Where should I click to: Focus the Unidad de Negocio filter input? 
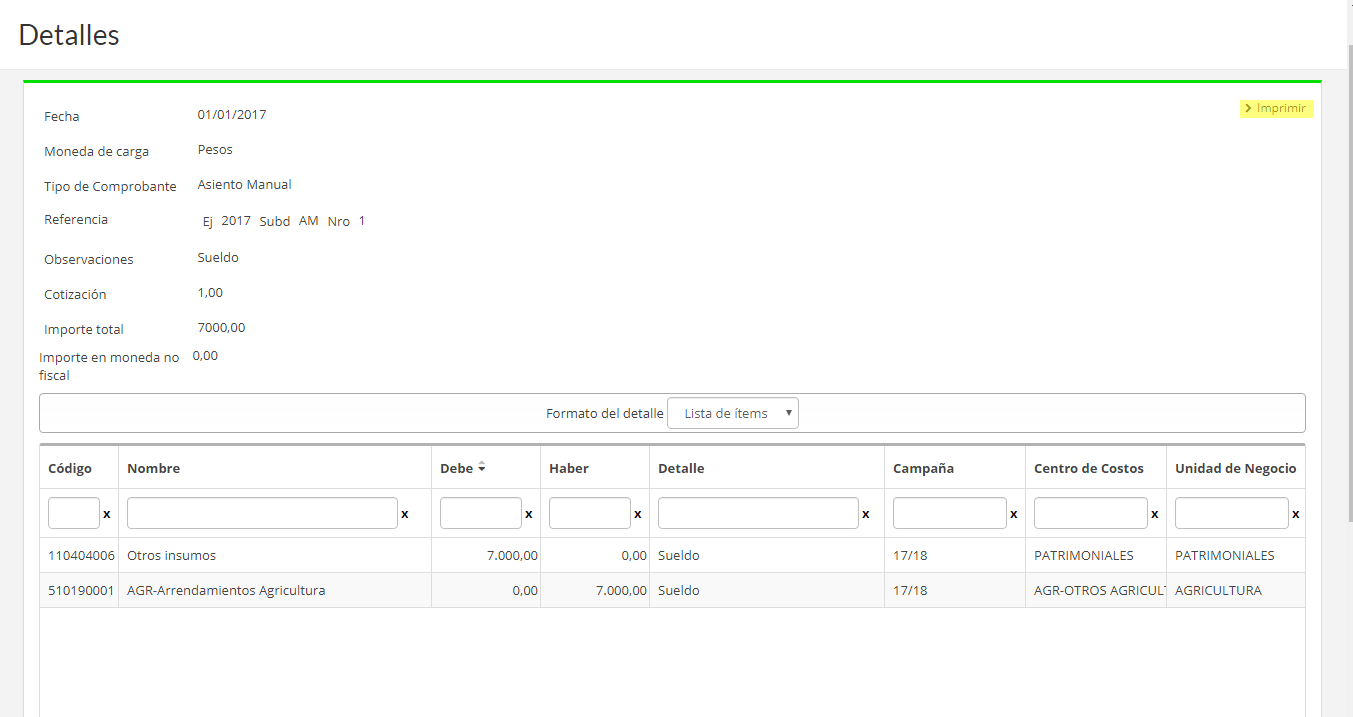1232,513
